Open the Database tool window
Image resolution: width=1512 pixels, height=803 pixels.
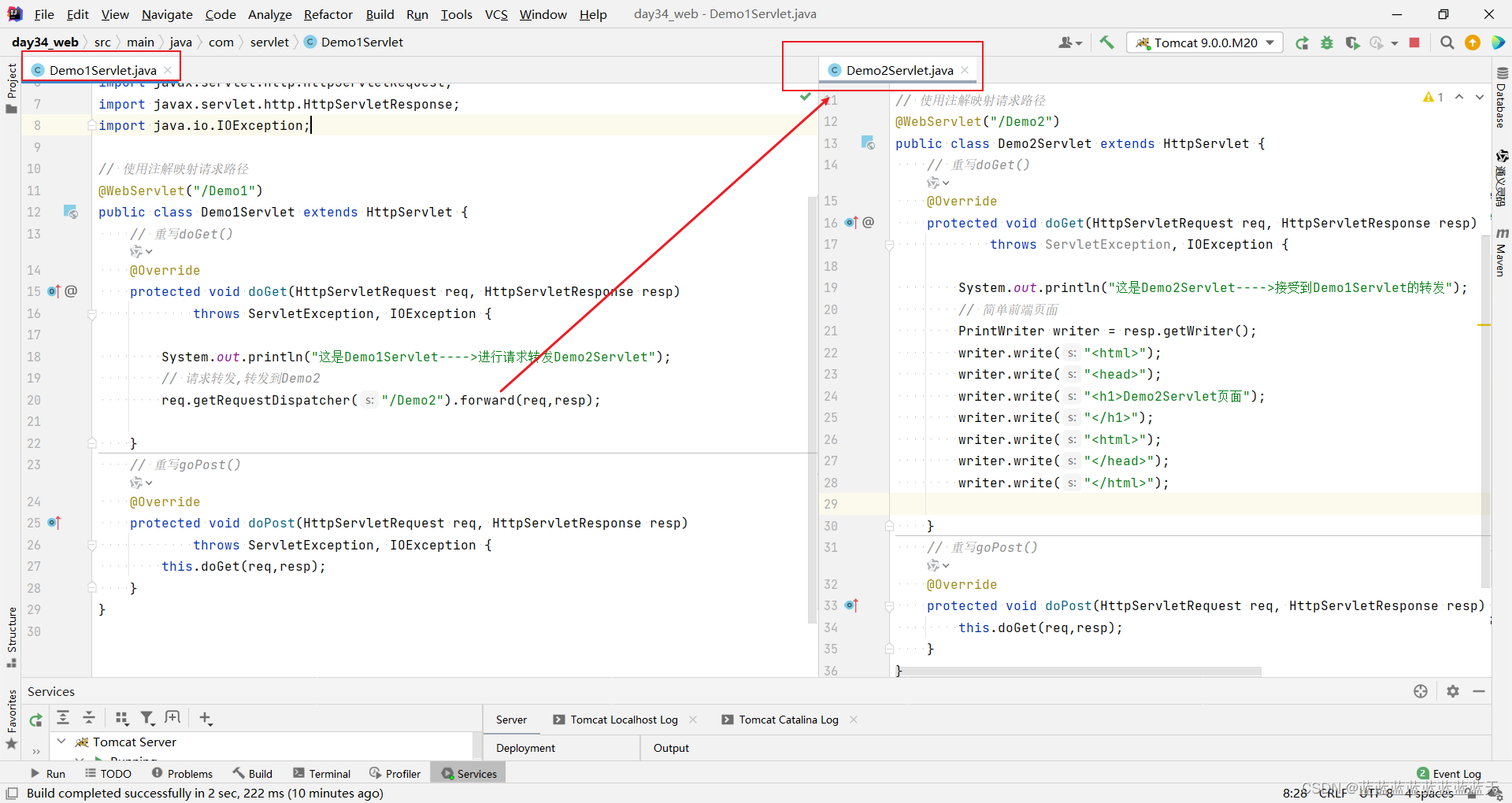[x=1503, y=102]
